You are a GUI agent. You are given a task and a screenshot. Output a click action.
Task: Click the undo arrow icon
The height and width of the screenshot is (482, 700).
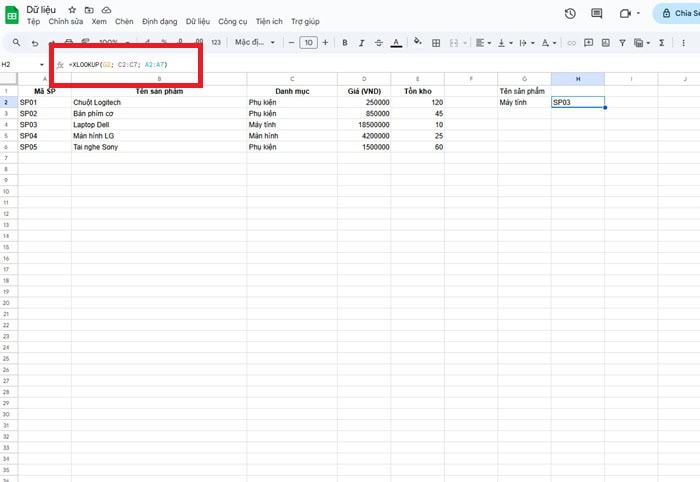(x=34, y=43)
